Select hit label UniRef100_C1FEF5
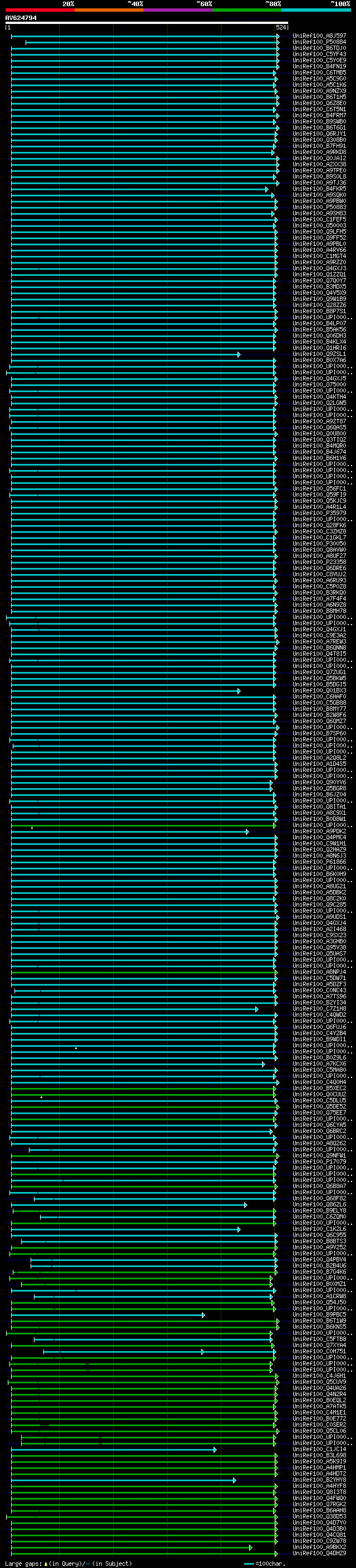Viewport: 356px width, 1568px height. point(319,219)
